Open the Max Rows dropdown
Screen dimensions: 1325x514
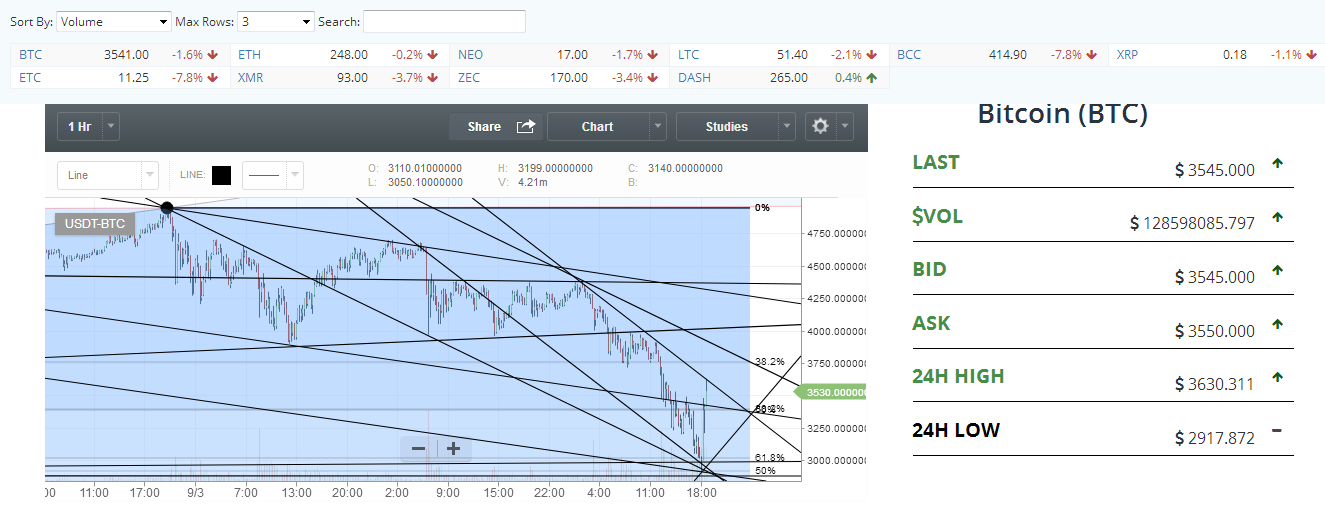tap(276, 21)
